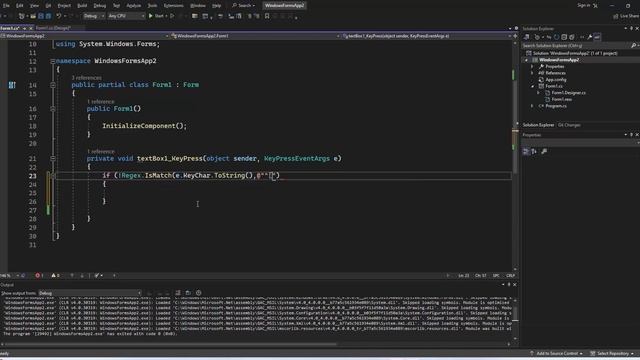Screen dimensions: 640x360
Task: Toggle Show All Files in Solution Explorer
Action: [572, 37]
